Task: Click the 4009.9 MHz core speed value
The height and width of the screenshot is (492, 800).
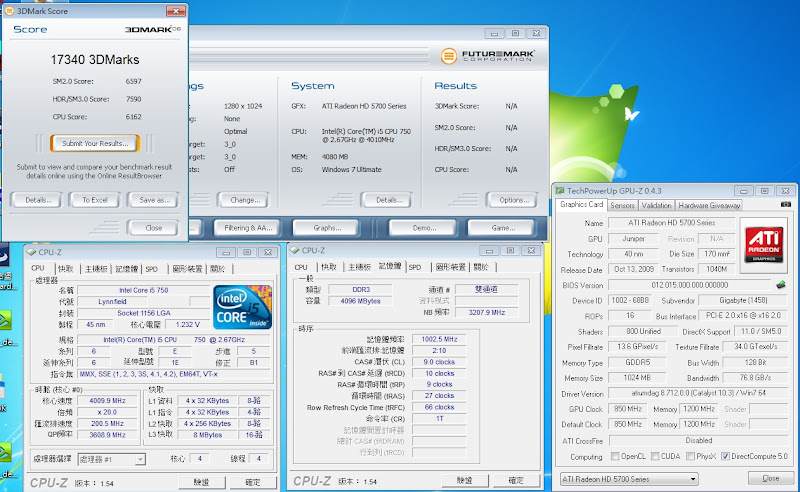Action: point(107,401)
